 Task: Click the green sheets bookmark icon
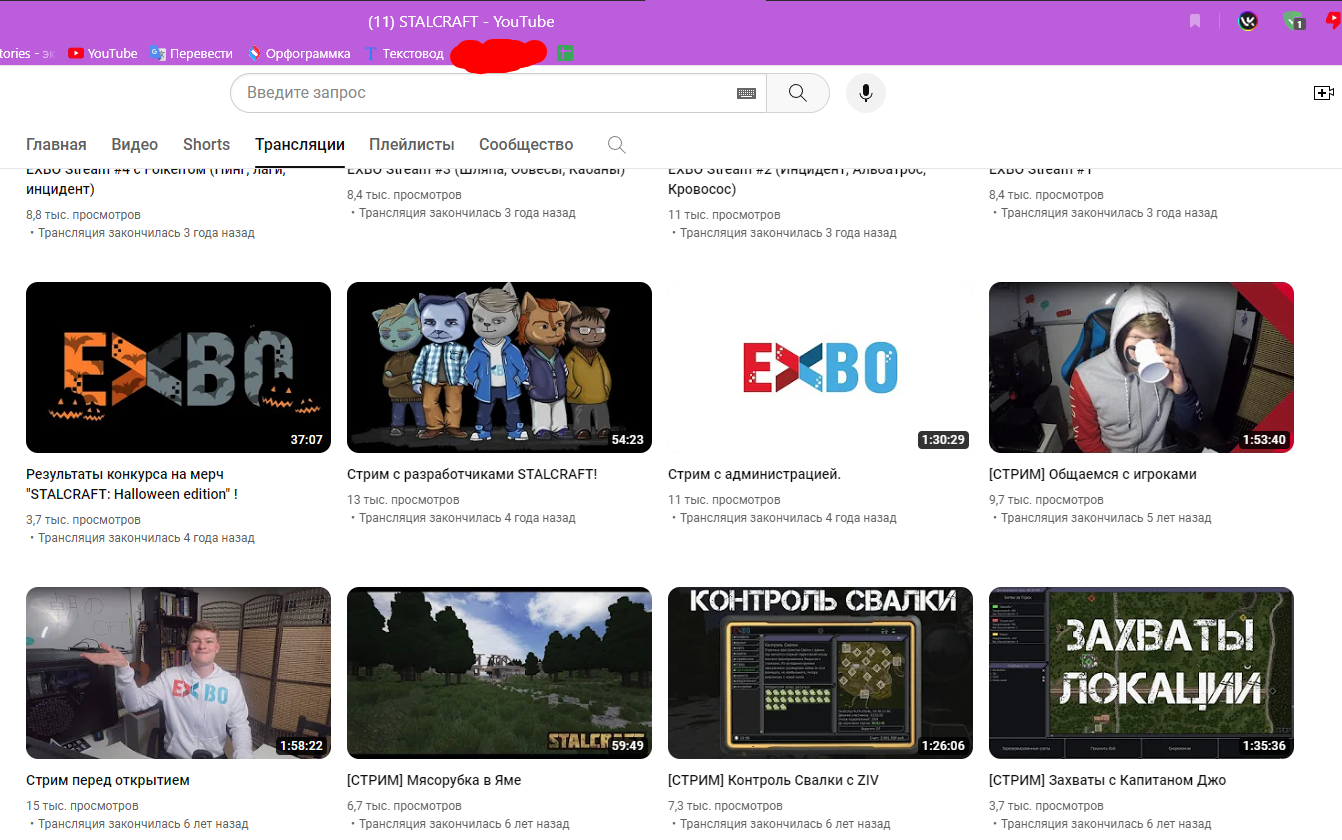tap(566, 53)
